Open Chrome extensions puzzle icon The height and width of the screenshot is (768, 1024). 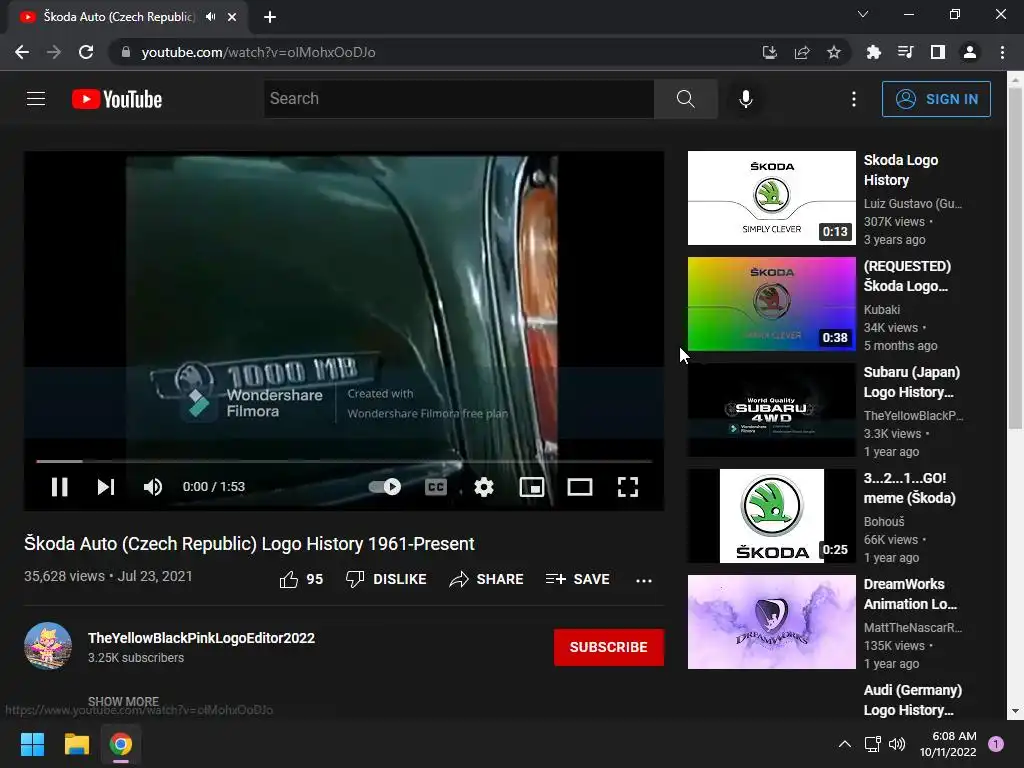(x=873, y=52)
